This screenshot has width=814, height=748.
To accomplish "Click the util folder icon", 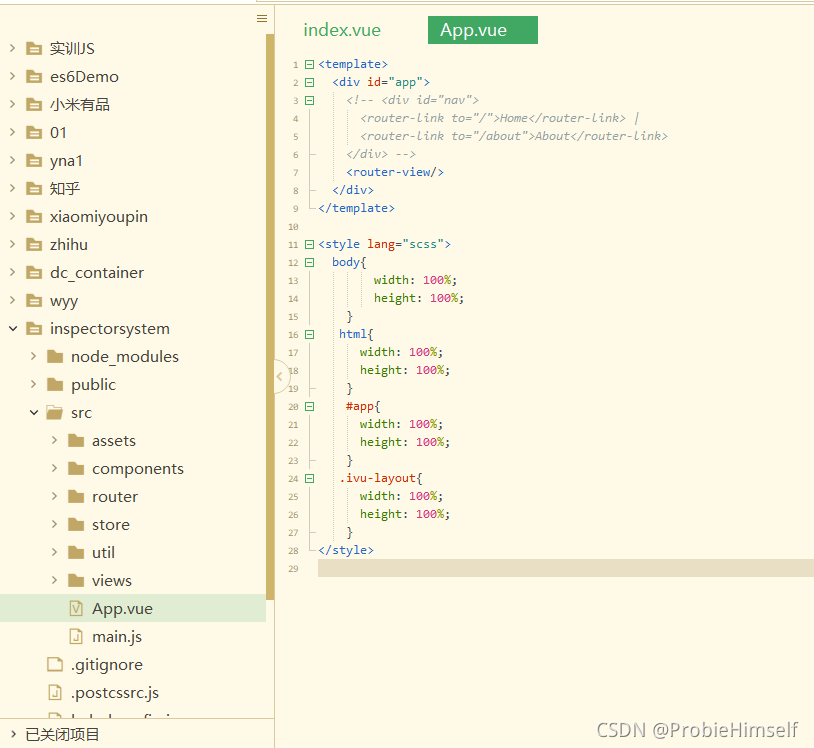I will pos(76,553).
